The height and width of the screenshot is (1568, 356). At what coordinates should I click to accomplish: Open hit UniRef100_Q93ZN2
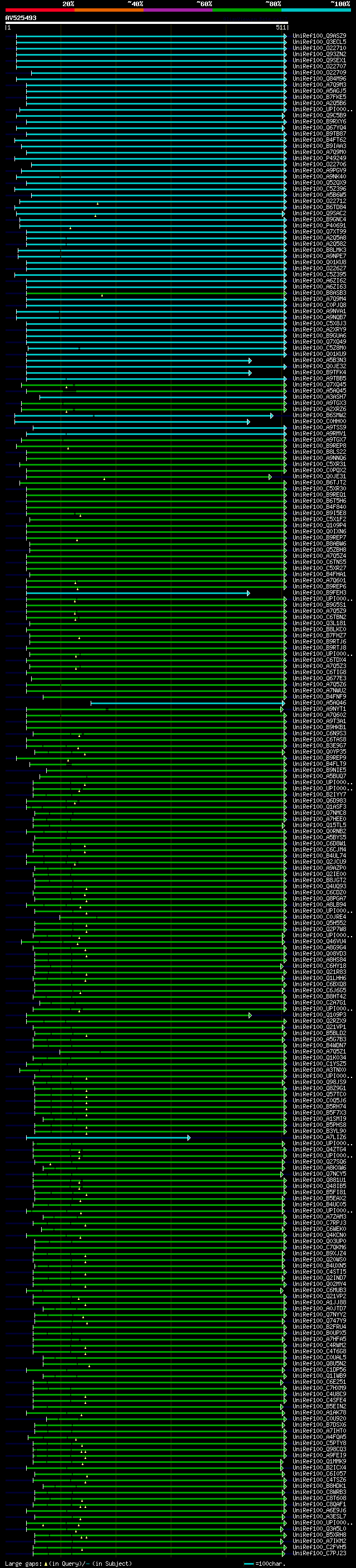pos(319,54)
